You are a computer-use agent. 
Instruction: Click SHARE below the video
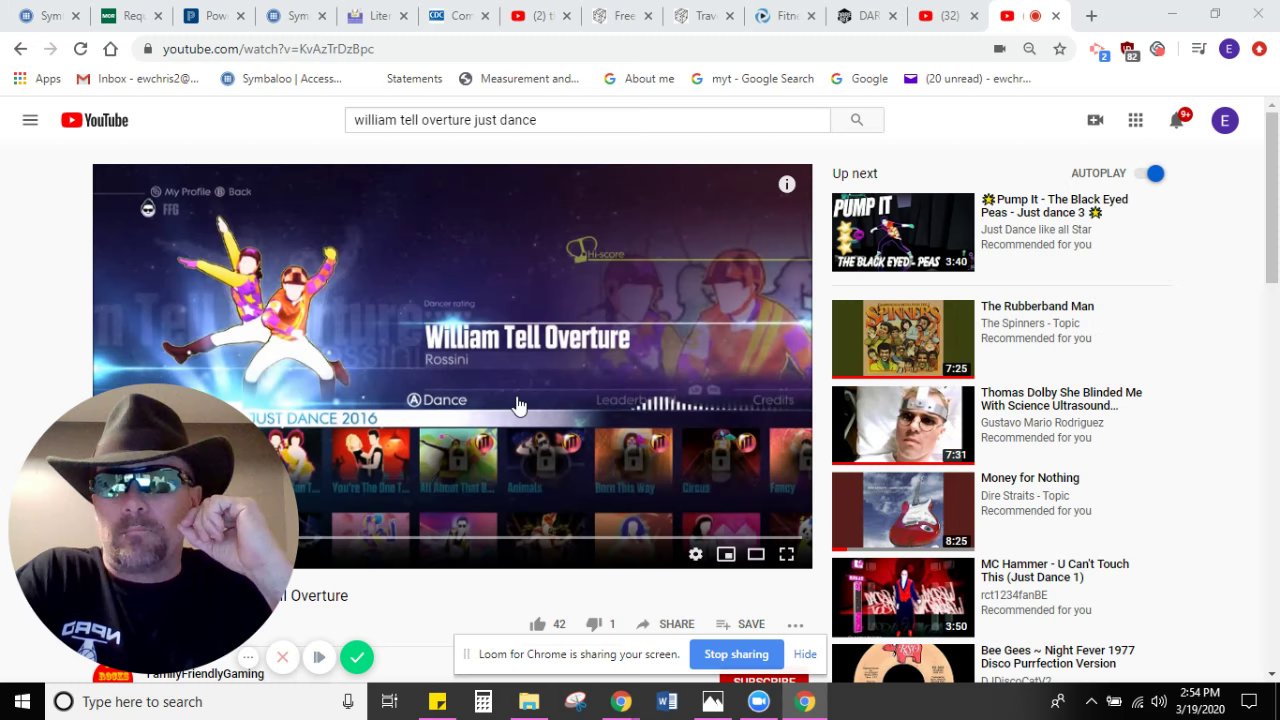pos(665,624)
